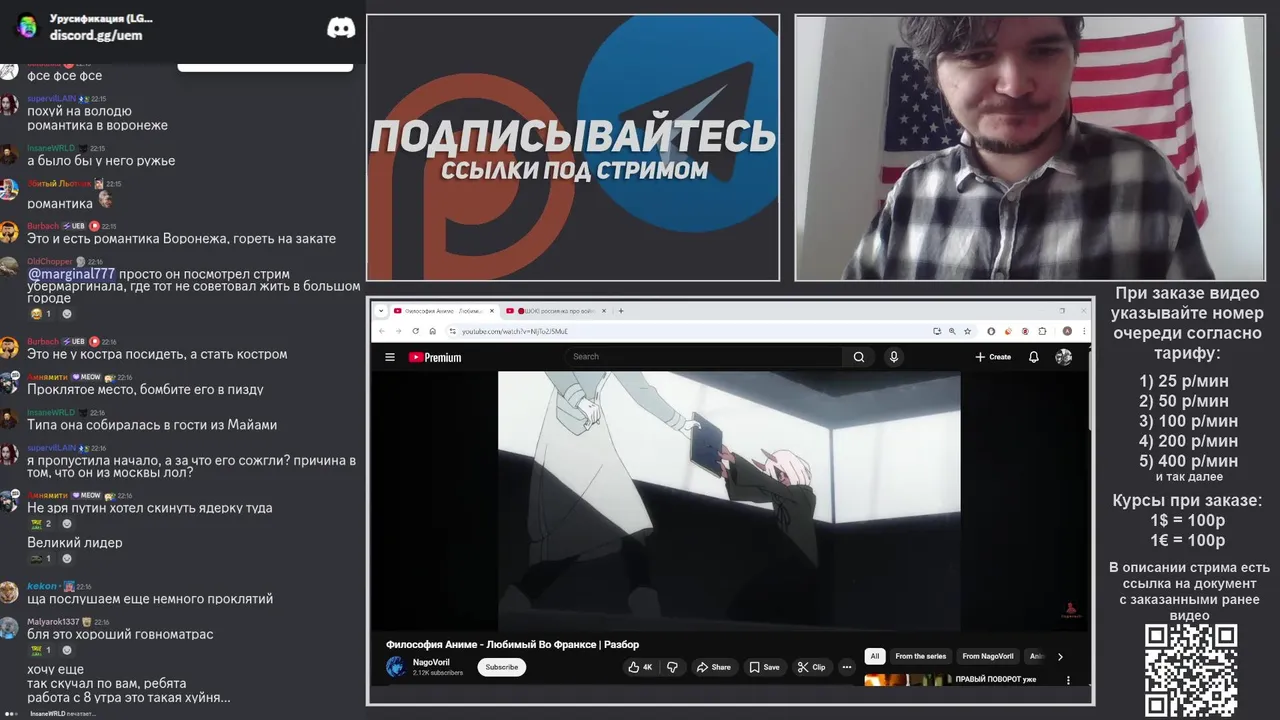Click the YouTube Premium logo

tap(435, 357)
